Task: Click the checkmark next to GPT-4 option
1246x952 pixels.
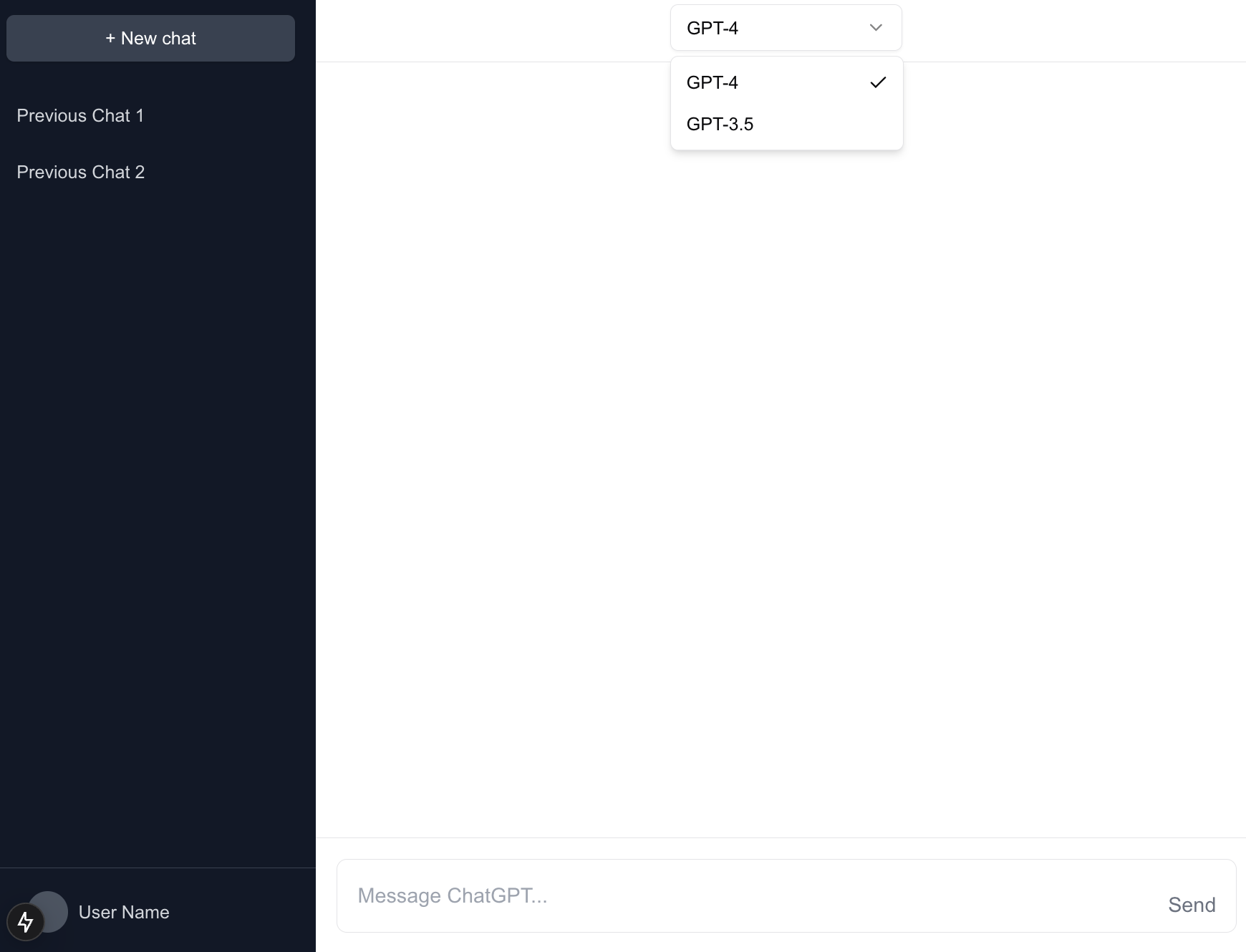Action: coord(878,82)
